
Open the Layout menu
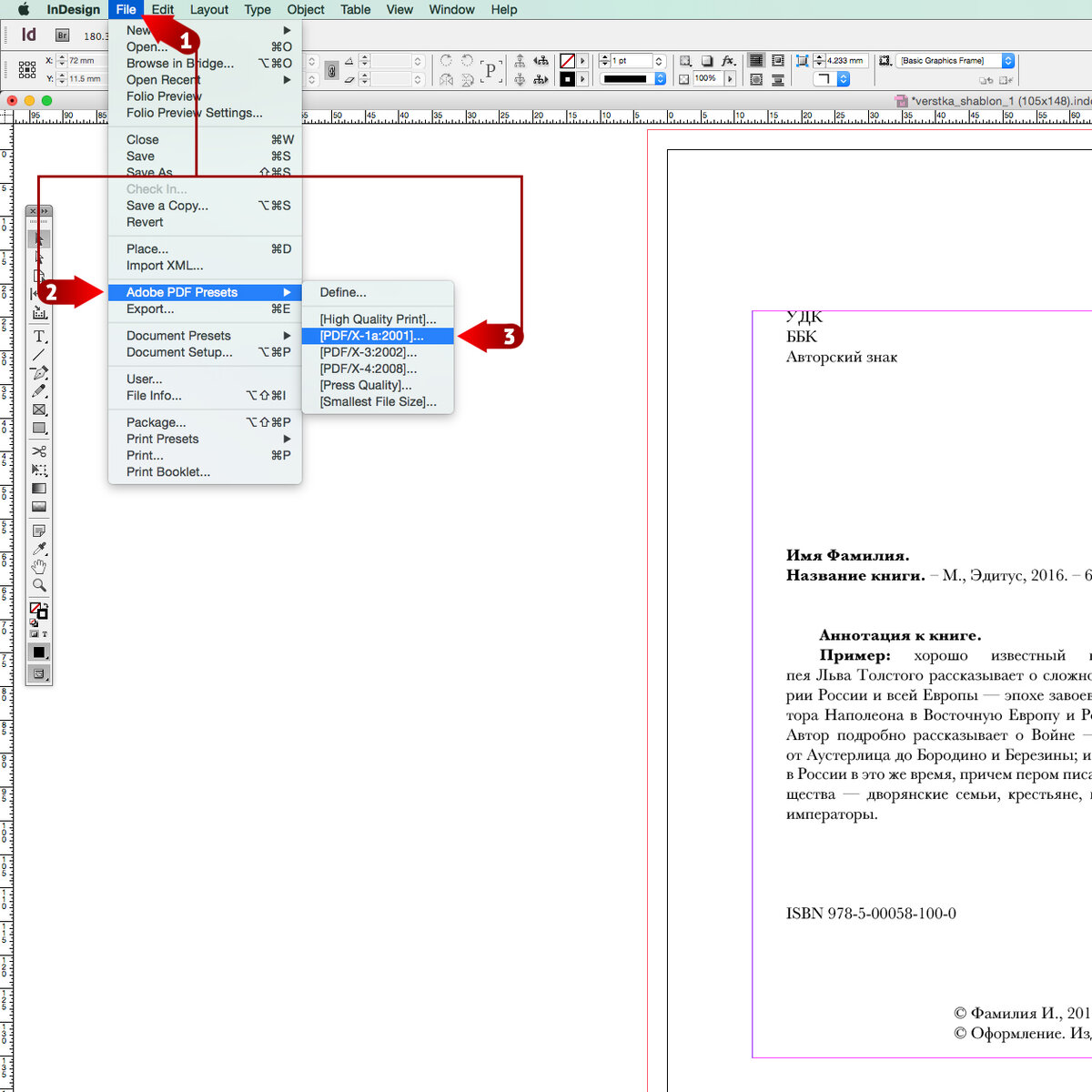[209, 9]
